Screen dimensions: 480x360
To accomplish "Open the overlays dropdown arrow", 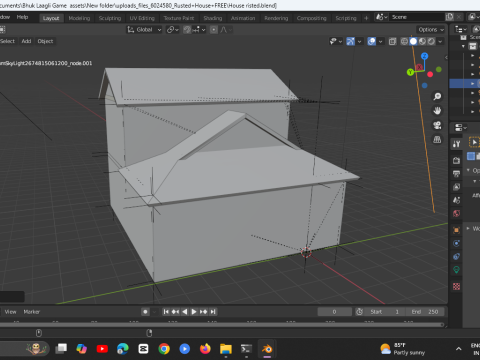I will (x=380, y=41).
